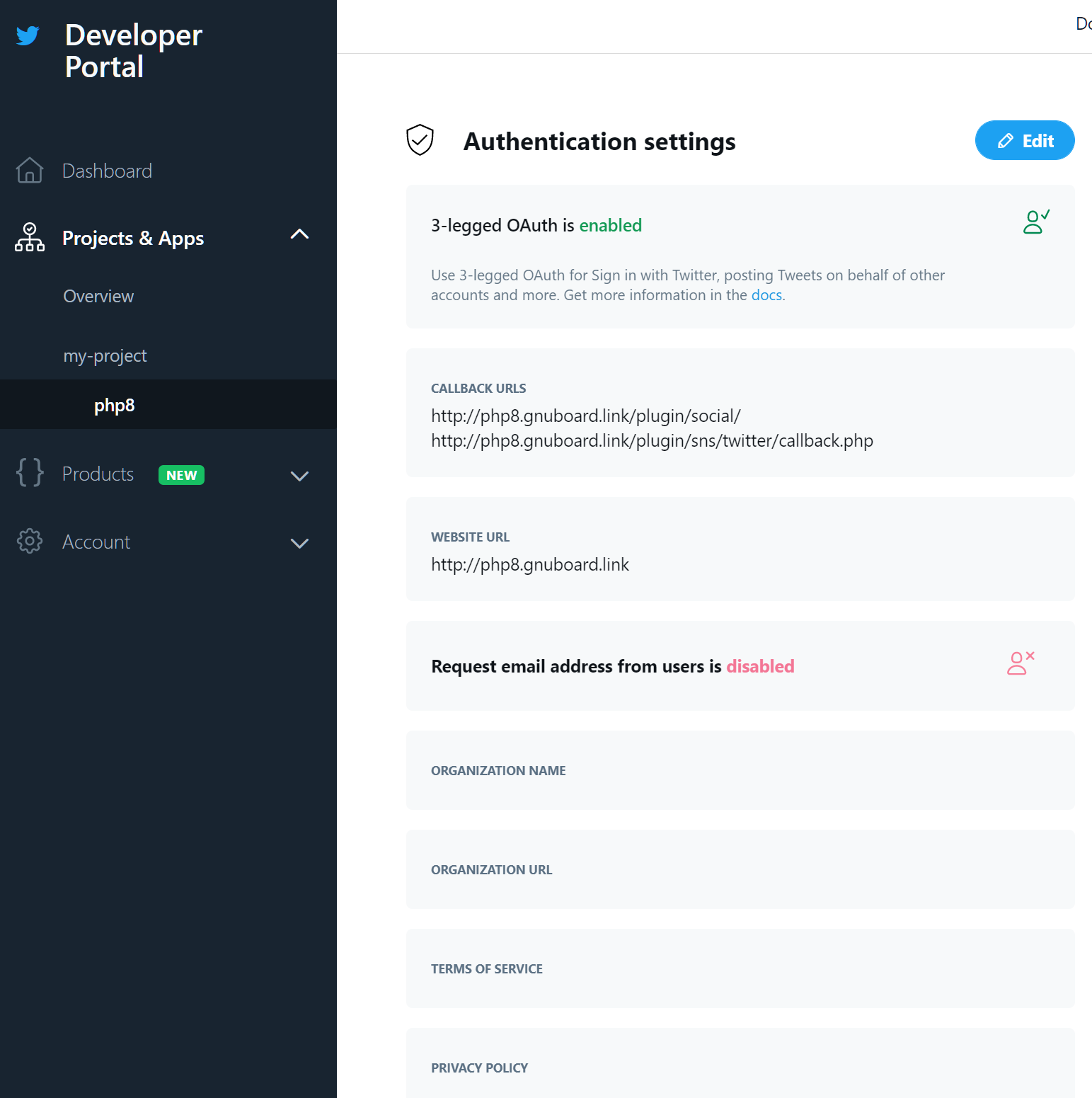This screenshot has height=1098, width=1092.
Task: Select my-project in the sidebar
Action: point(105,356)
